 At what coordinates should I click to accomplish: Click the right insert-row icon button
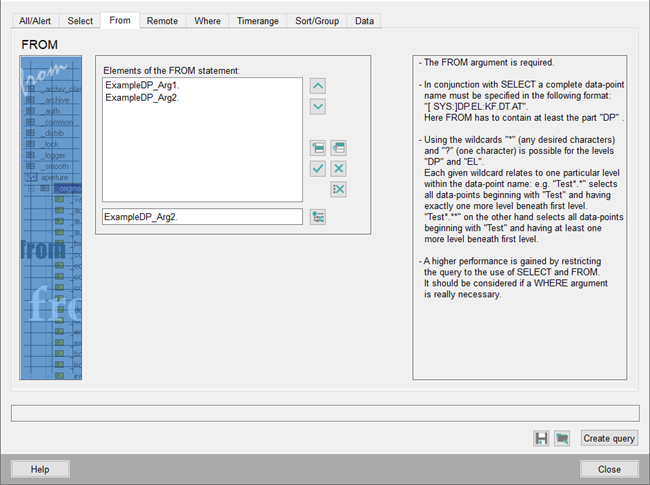click(x=338, y=148)
